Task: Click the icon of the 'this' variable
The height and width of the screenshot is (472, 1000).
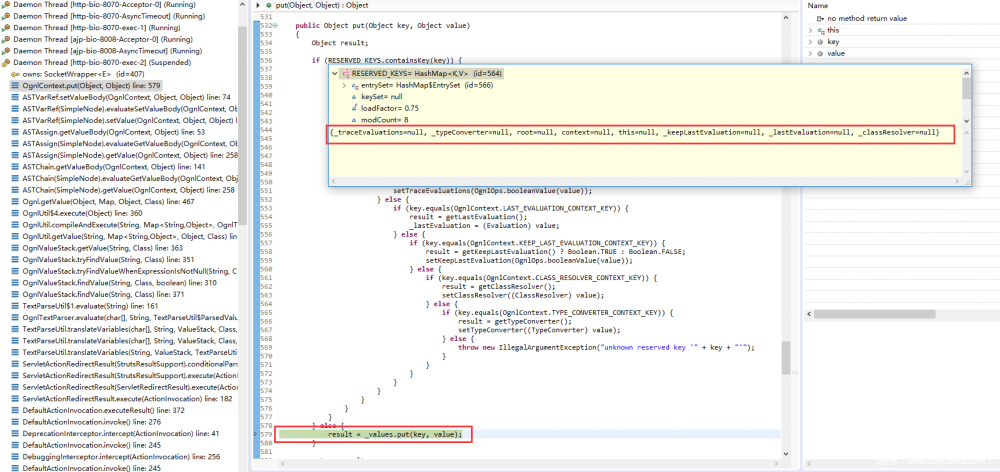Action: [x=821, y=30]
